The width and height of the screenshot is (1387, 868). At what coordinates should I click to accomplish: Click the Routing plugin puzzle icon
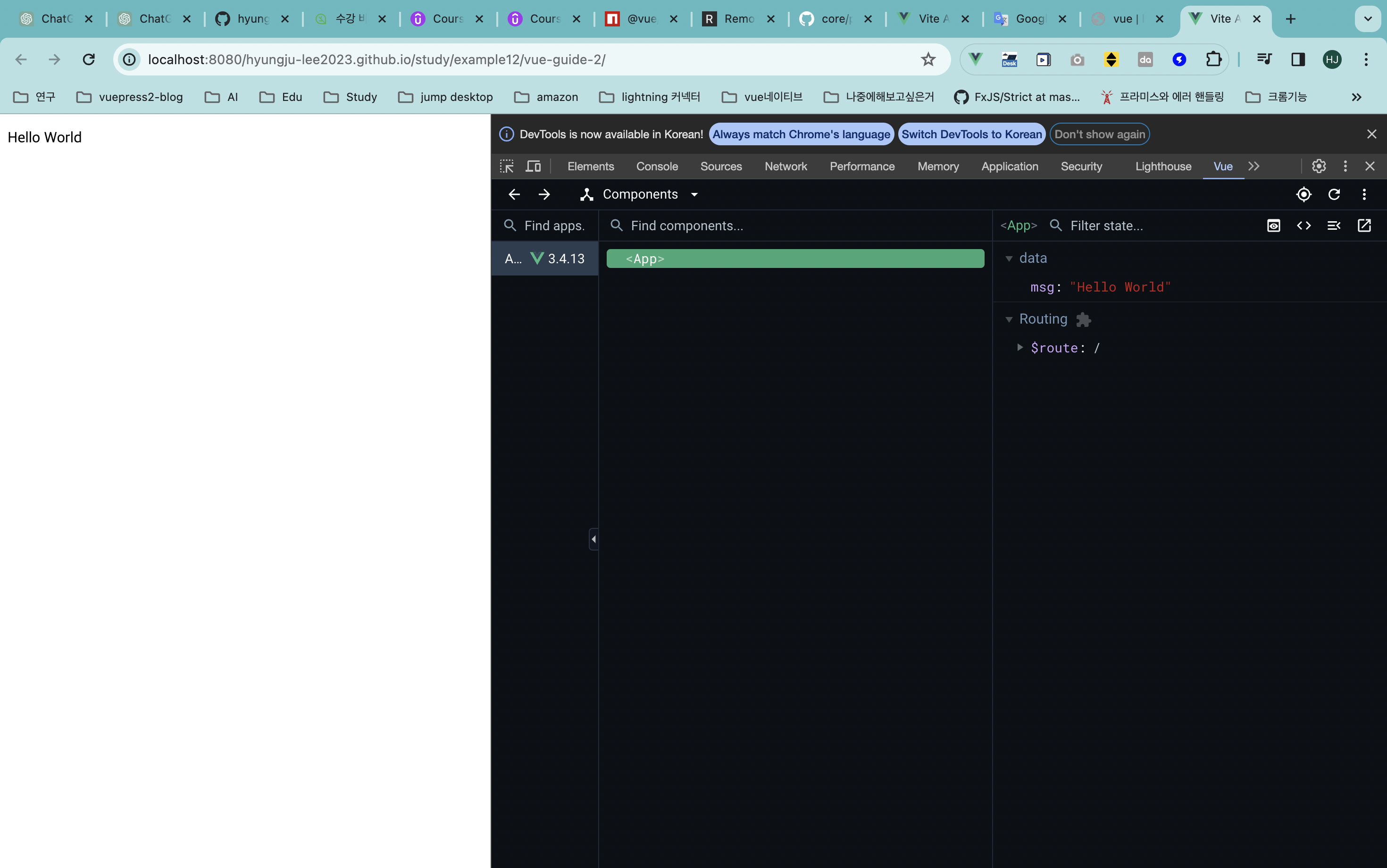pyautogui.click(x=1083, y=319)
